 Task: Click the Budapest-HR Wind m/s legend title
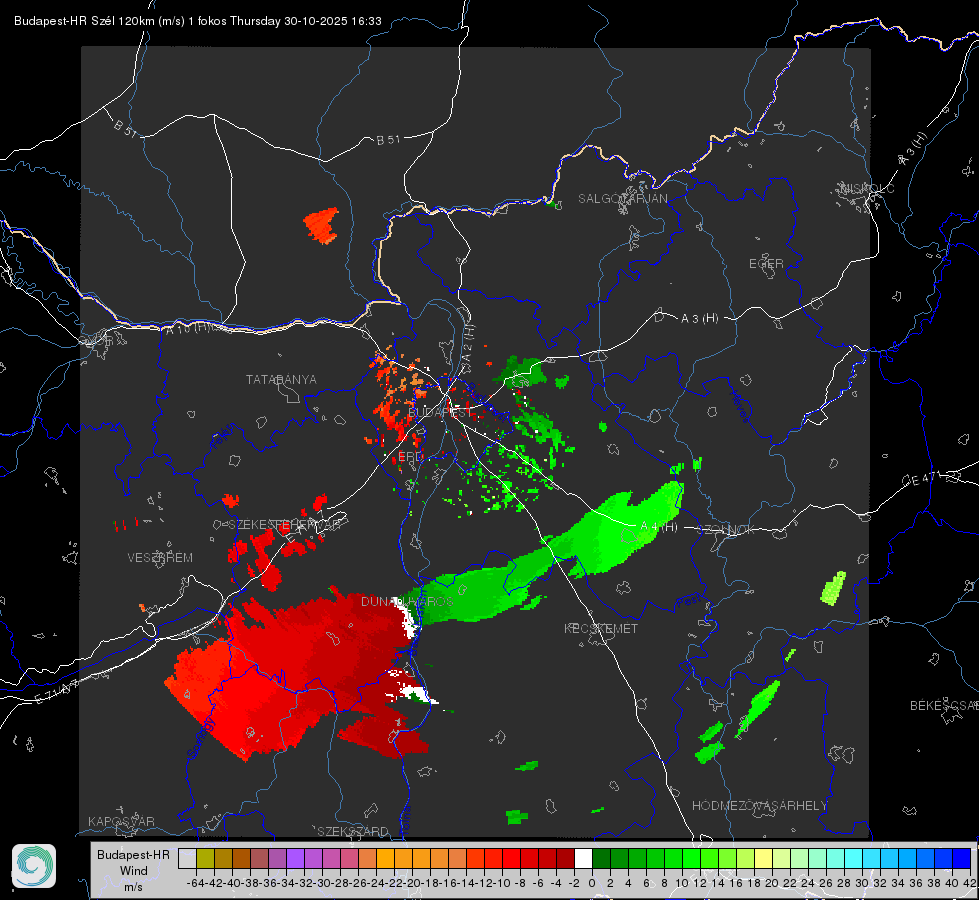click(133, 871)
